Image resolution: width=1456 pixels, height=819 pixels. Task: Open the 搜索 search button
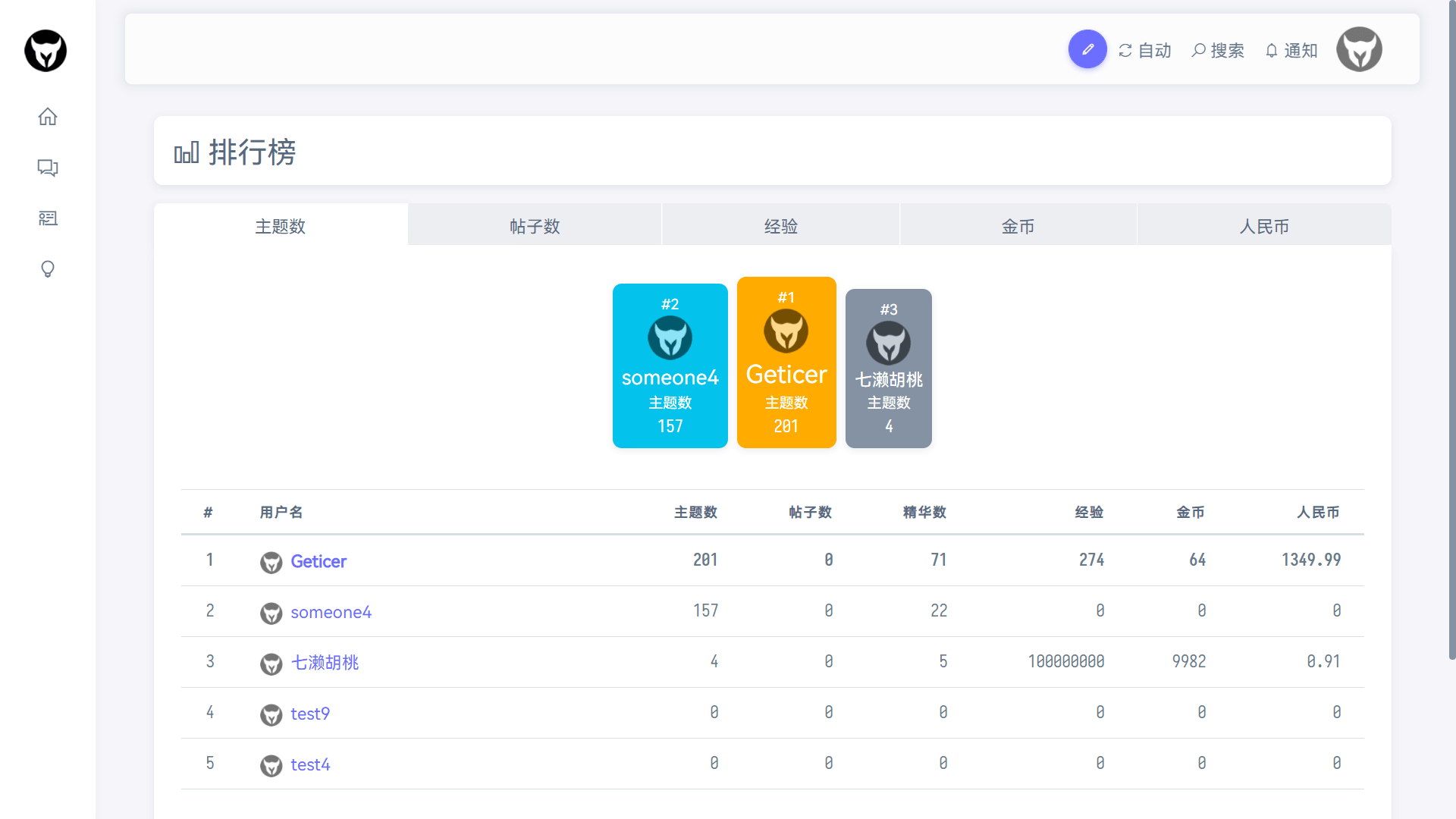[x=1218, y=50]
